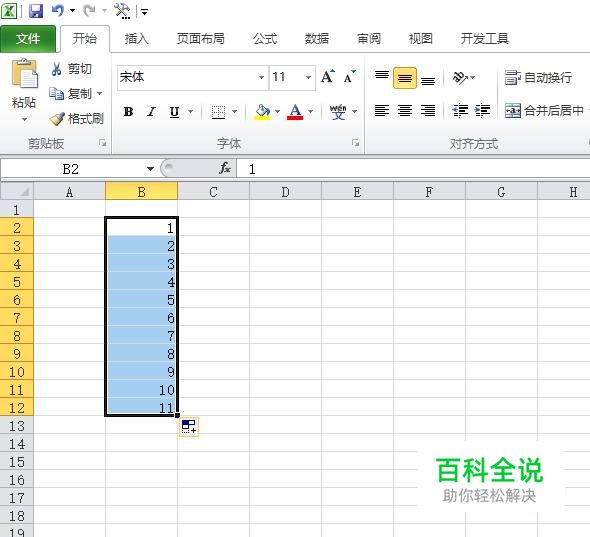Increase font size with large A icon
The image size is (590, 537).
(328, 77)
